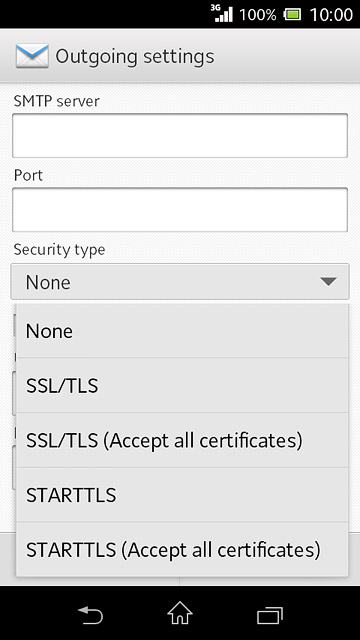
Task: Tap the home navigation icon
Action: pos(180,613)
